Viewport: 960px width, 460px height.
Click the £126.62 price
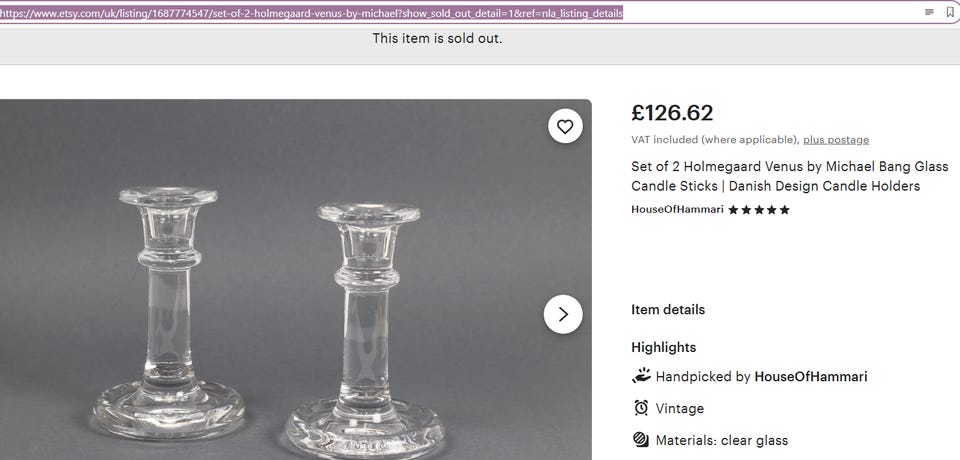pyautogui.click(x=672, y=113)
